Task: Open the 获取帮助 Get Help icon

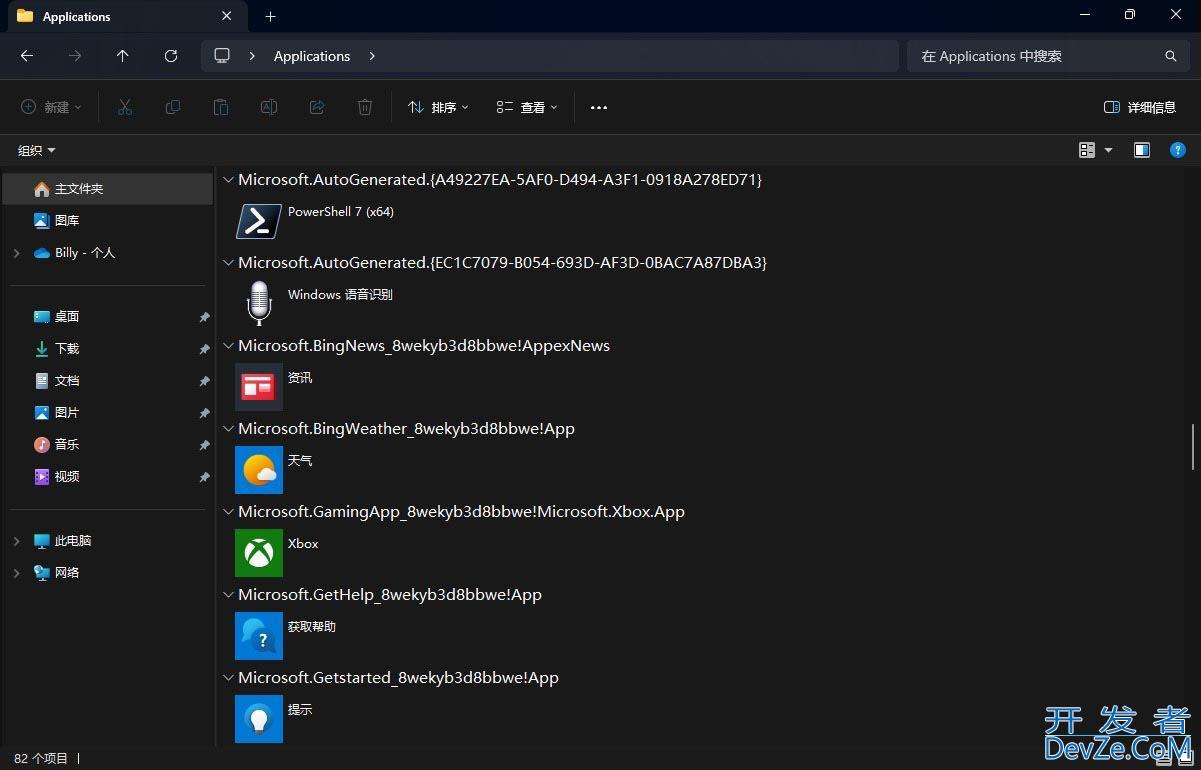Action: point(258,635)
